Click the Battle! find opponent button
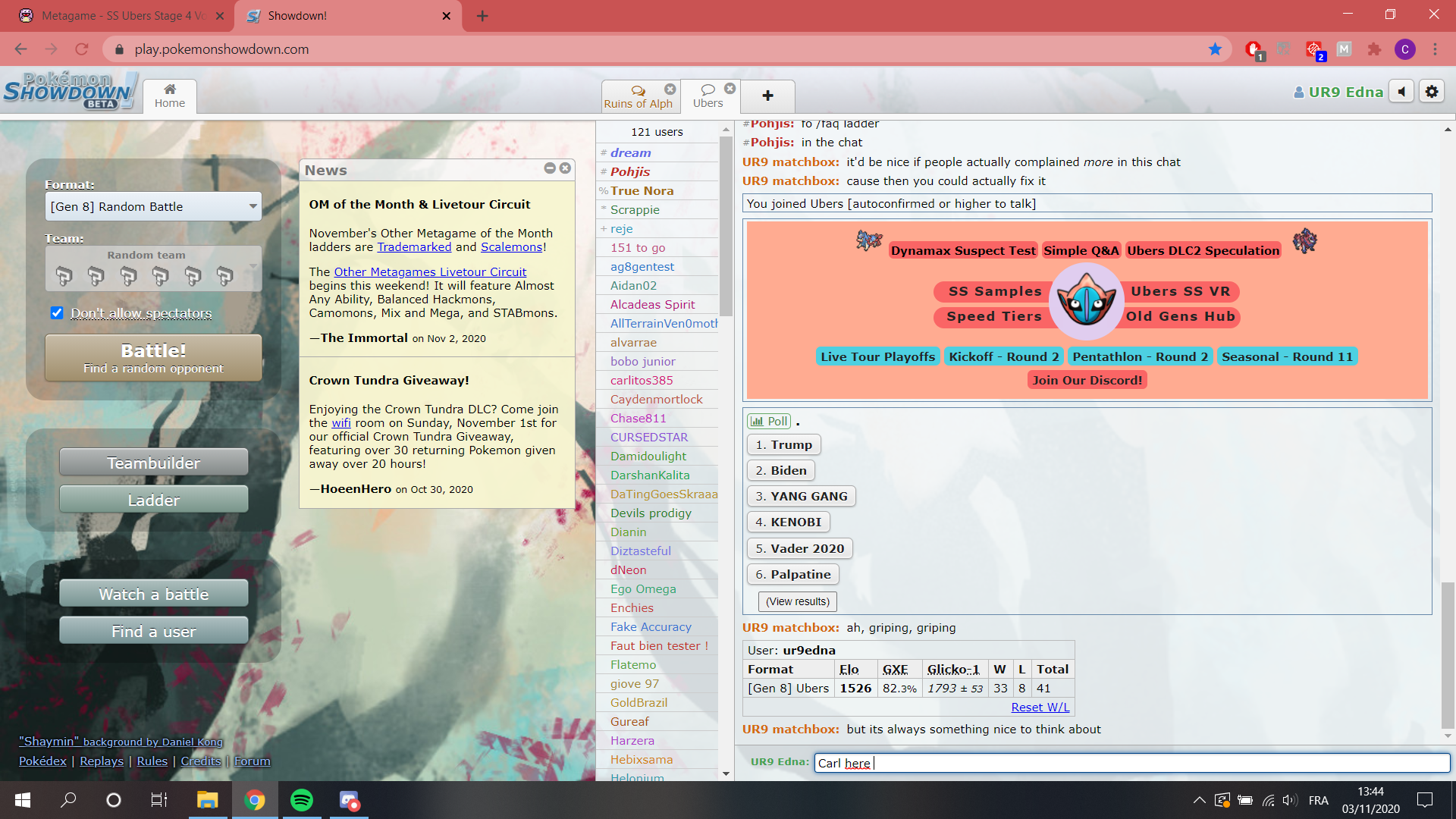 153,358
